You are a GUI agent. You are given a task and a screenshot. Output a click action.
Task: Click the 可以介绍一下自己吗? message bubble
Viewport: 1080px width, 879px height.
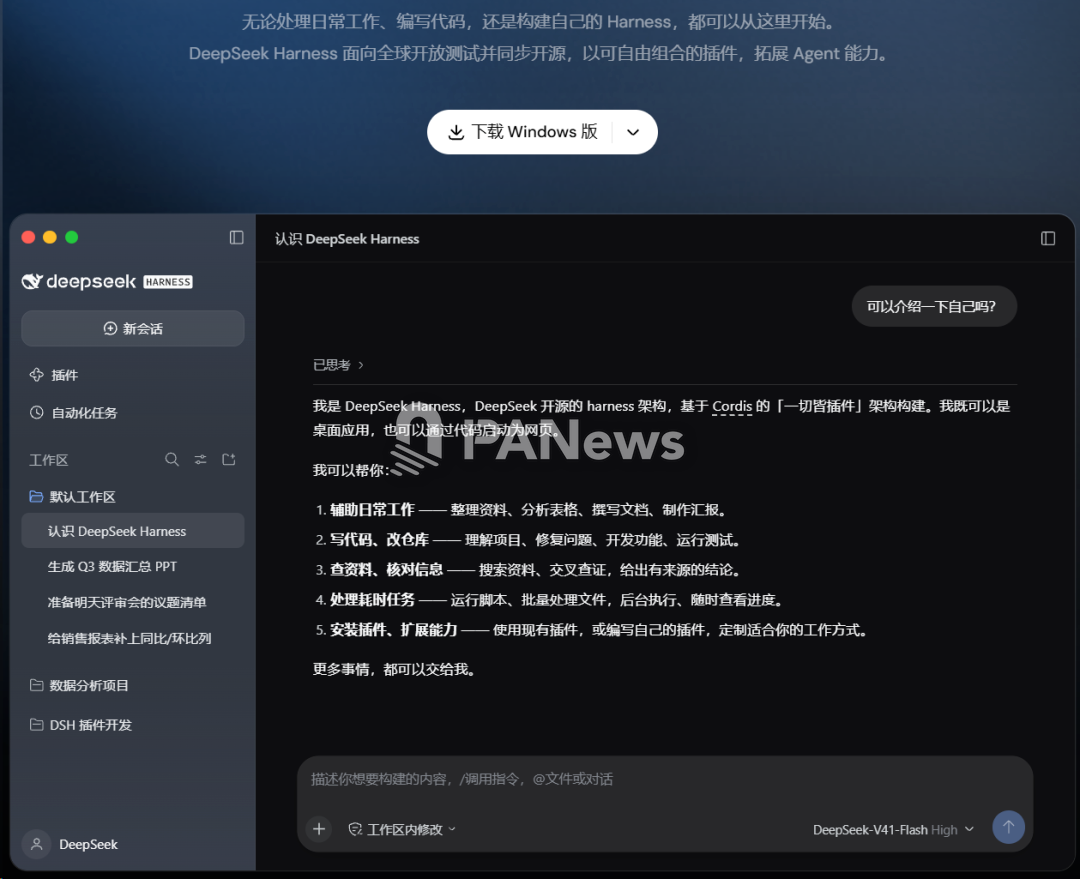pyautogui.click(x=933, y=307)
